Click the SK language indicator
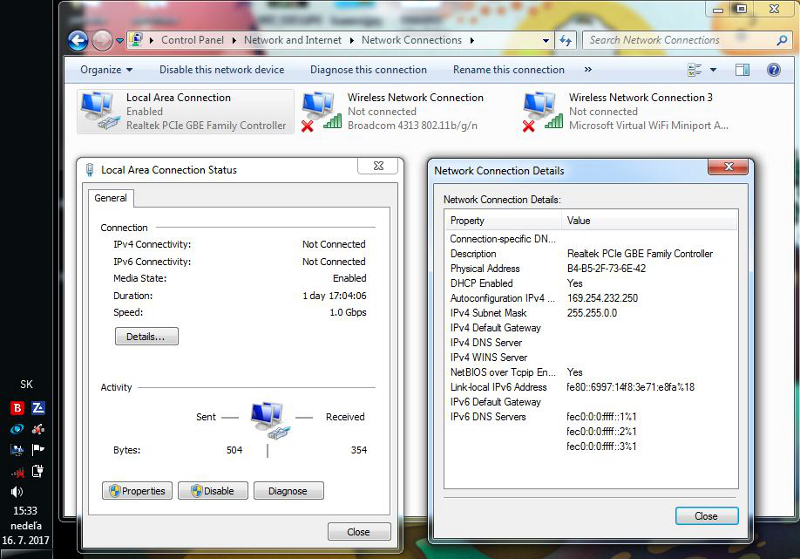The image size is (800, 559). (x=26, y=385)
